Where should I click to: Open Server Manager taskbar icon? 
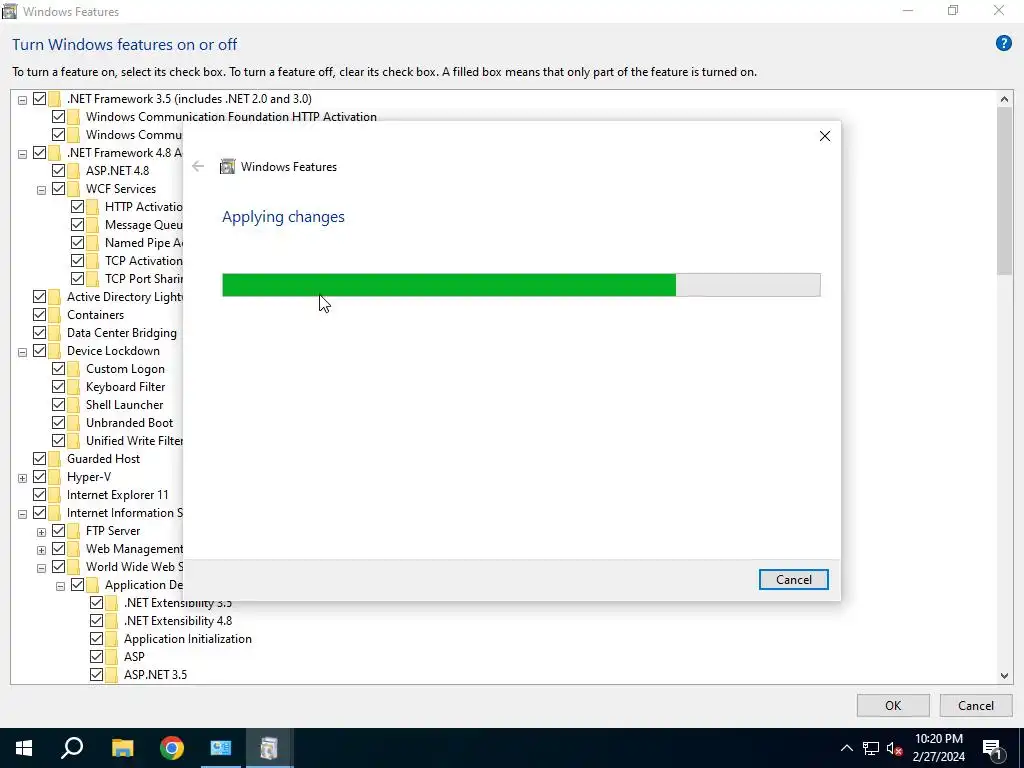click(x=221, y=748)
